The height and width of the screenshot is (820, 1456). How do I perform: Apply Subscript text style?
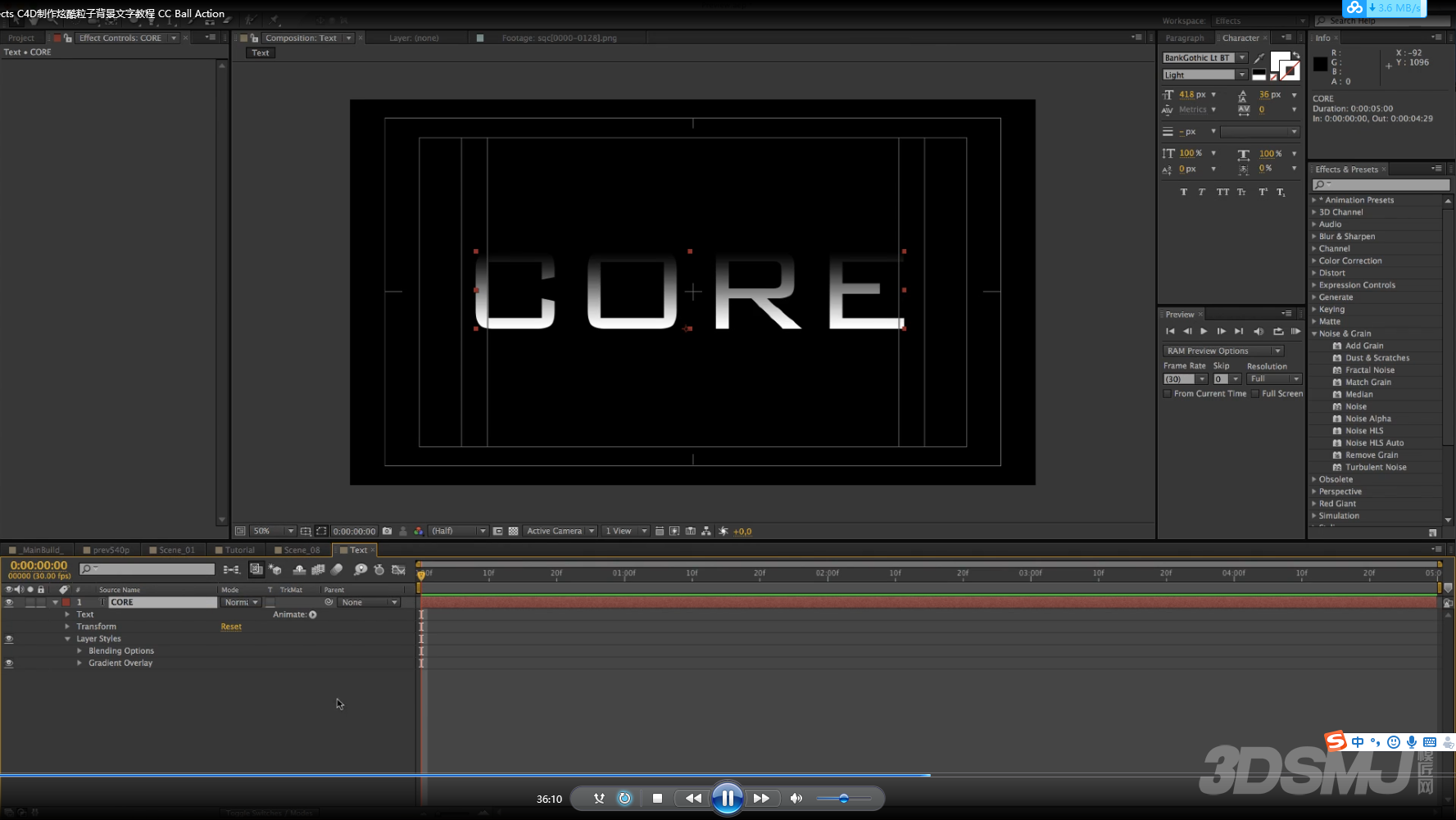(1281, 192)
